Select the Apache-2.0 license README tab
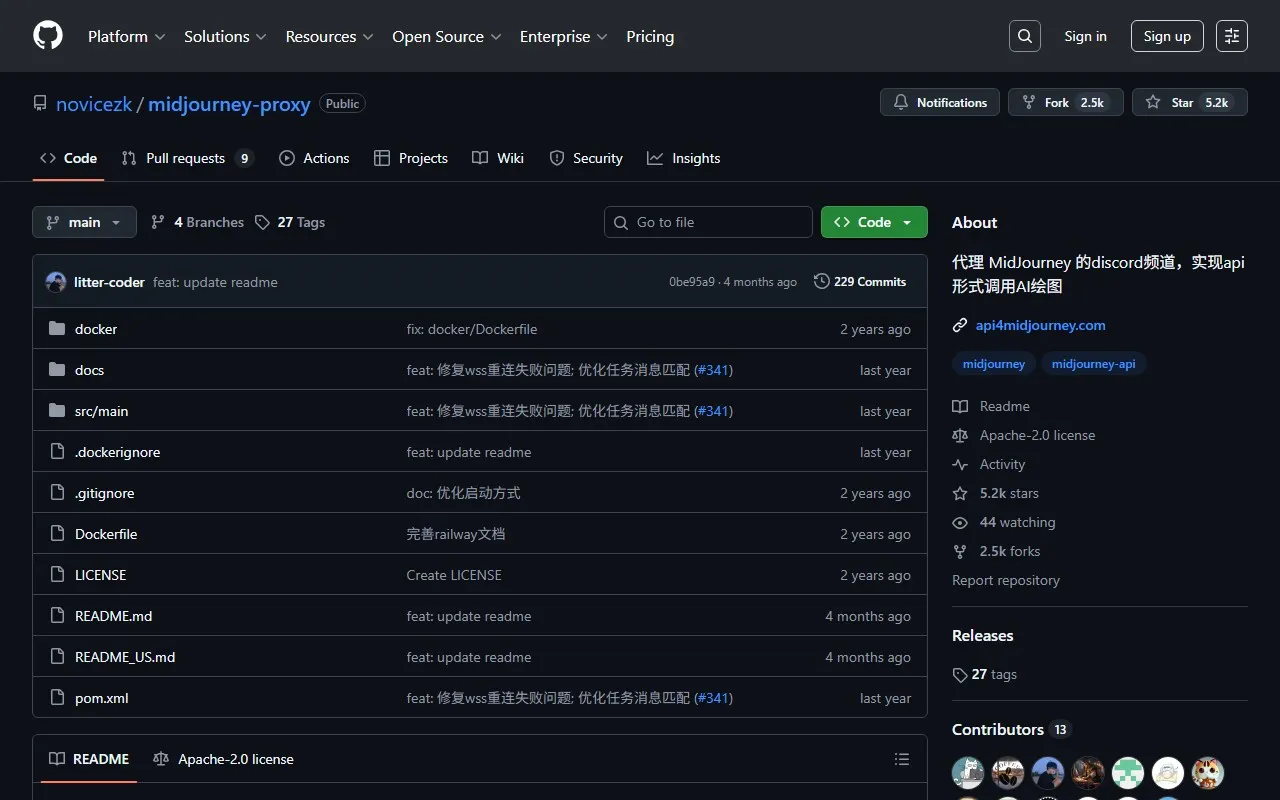 [224, 759]
